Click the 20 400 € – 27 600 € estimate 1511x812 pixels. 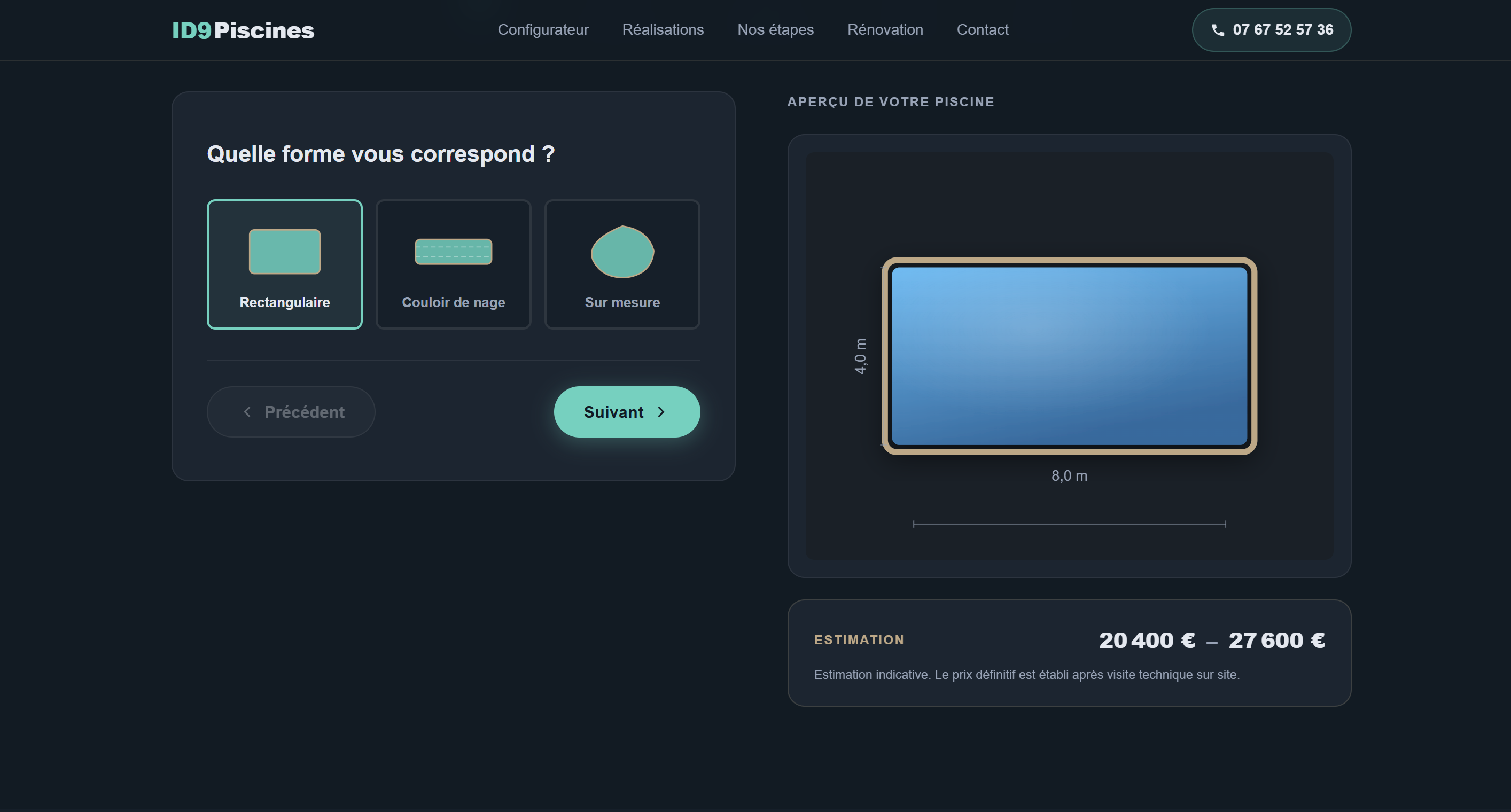coord(1212,640)
